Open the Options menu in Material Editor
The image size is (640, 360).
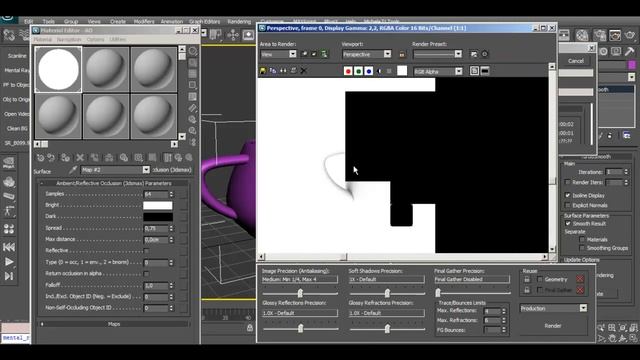pyautogui.click(x=95, y=39)
